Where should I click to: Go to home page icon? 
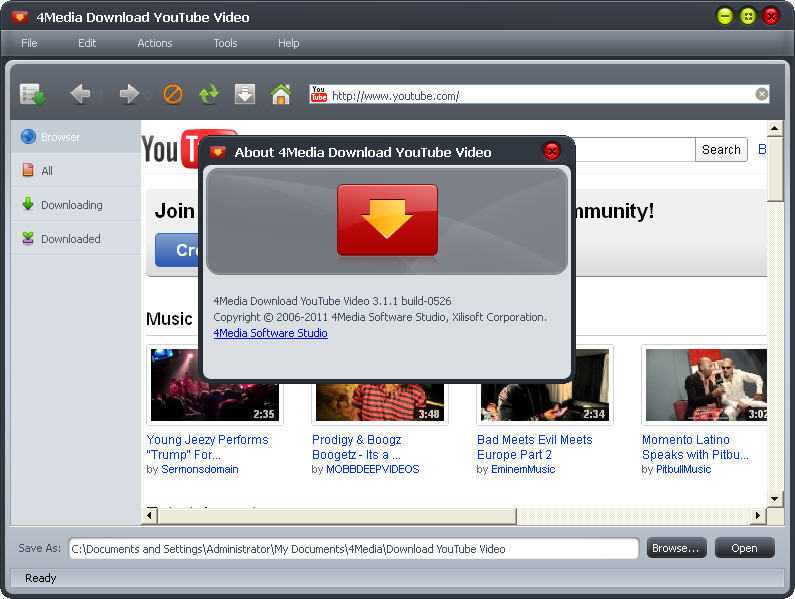(281, 94)
